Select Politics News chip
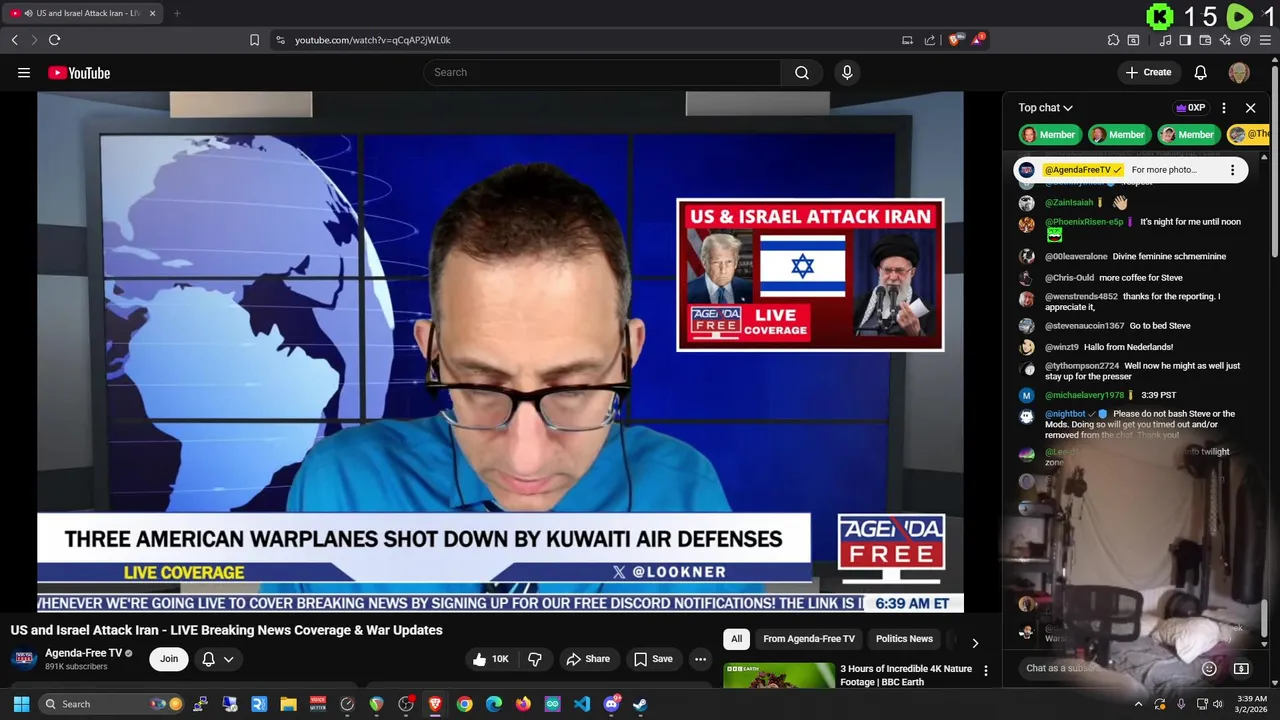This screenshot has height=720, width=1280. tap(904, 639)
